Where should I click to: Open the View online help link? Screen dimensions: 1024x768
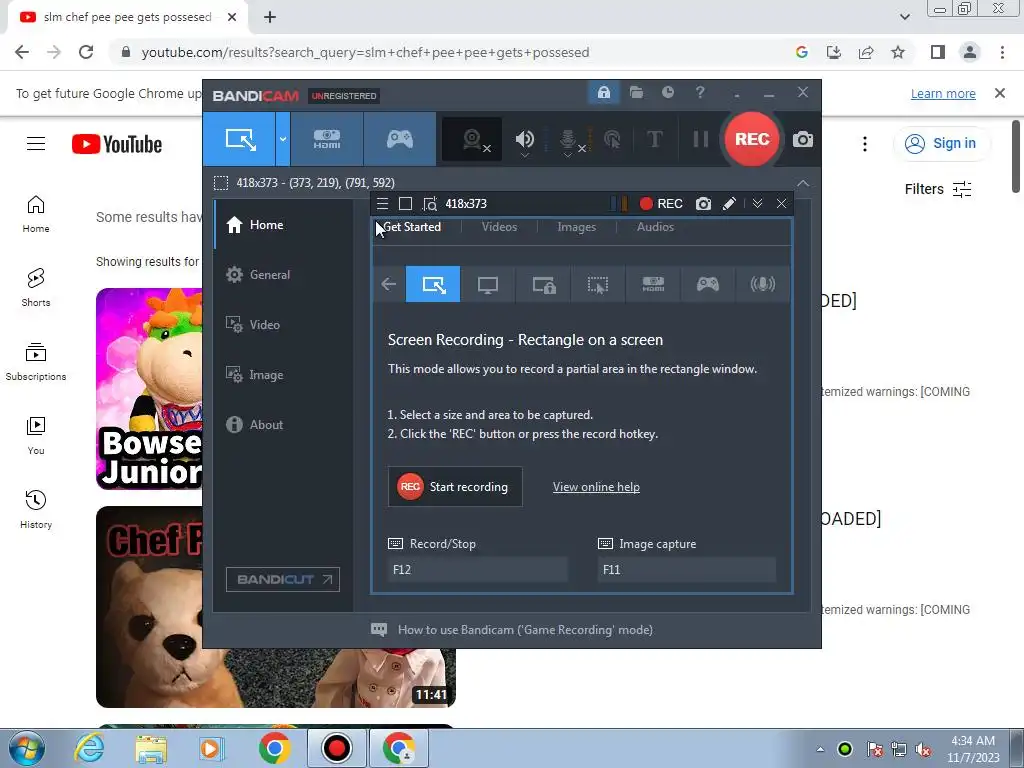click(x=596, y=487)
